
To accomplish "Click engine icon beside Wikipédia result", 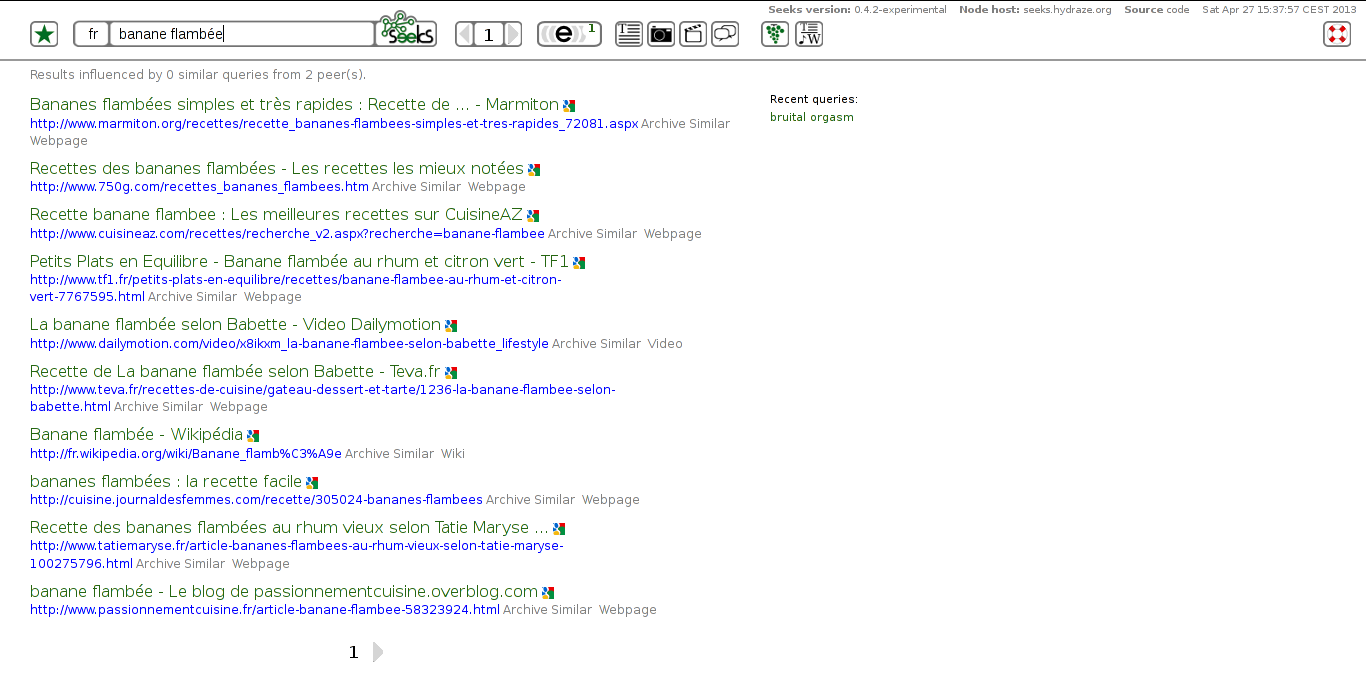I will [253, 436].
